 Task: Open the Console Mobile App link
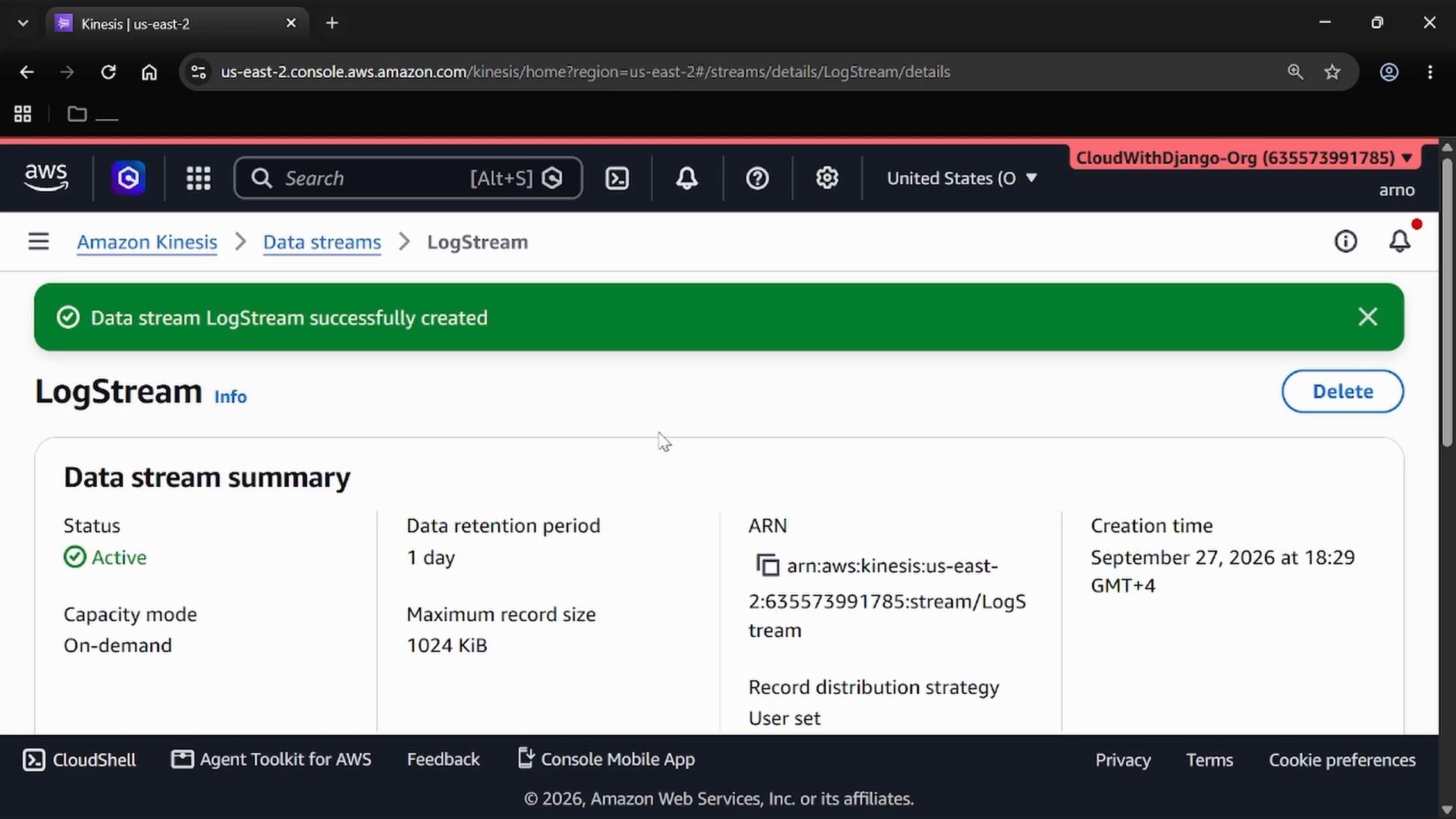point(606,760)
